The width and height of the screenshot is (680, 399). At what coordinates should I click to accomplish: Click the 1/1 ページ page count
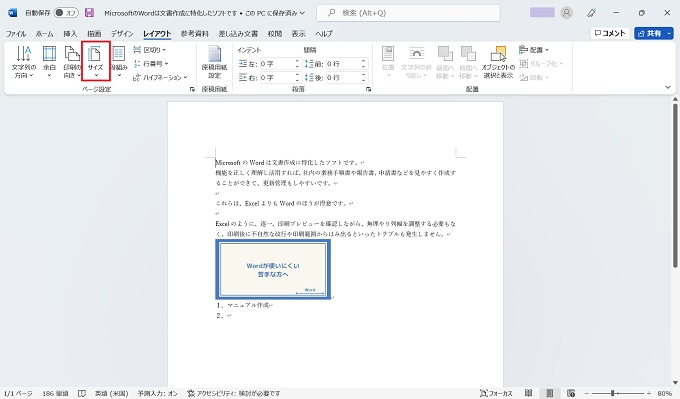pos(18,393)
